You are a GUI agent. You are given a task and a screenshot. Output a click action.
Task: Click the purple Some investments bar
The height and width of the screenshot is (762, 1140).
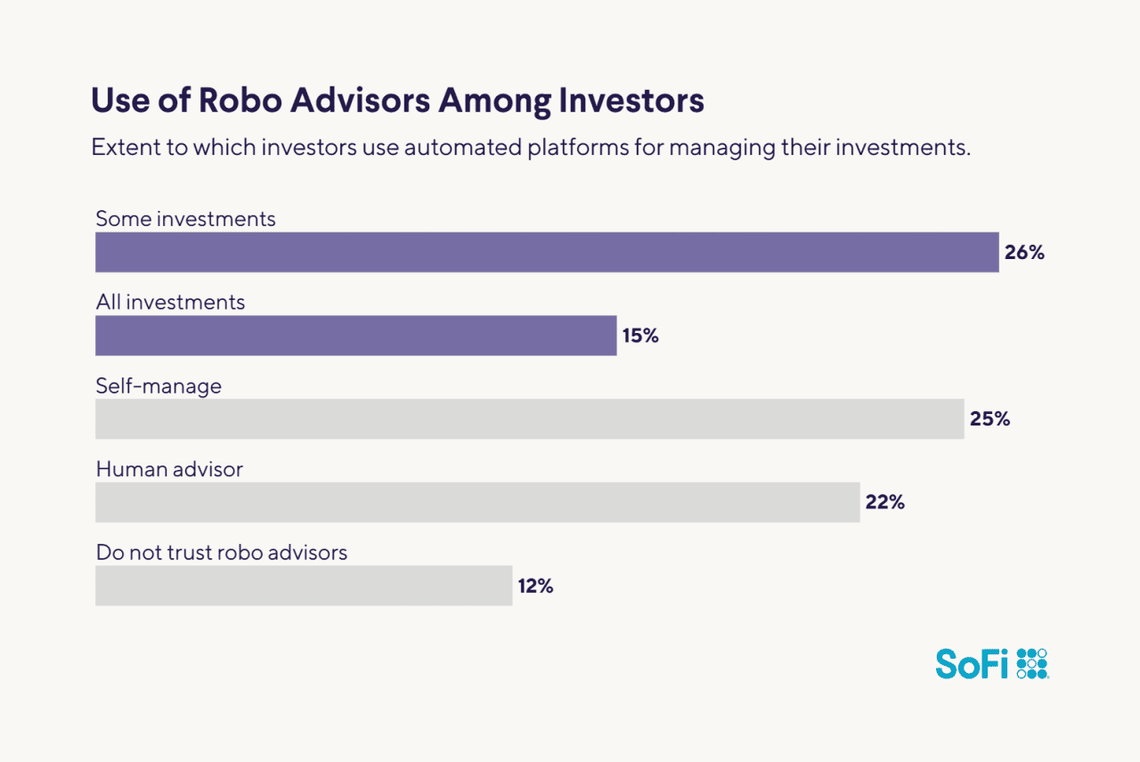(546, 252)
